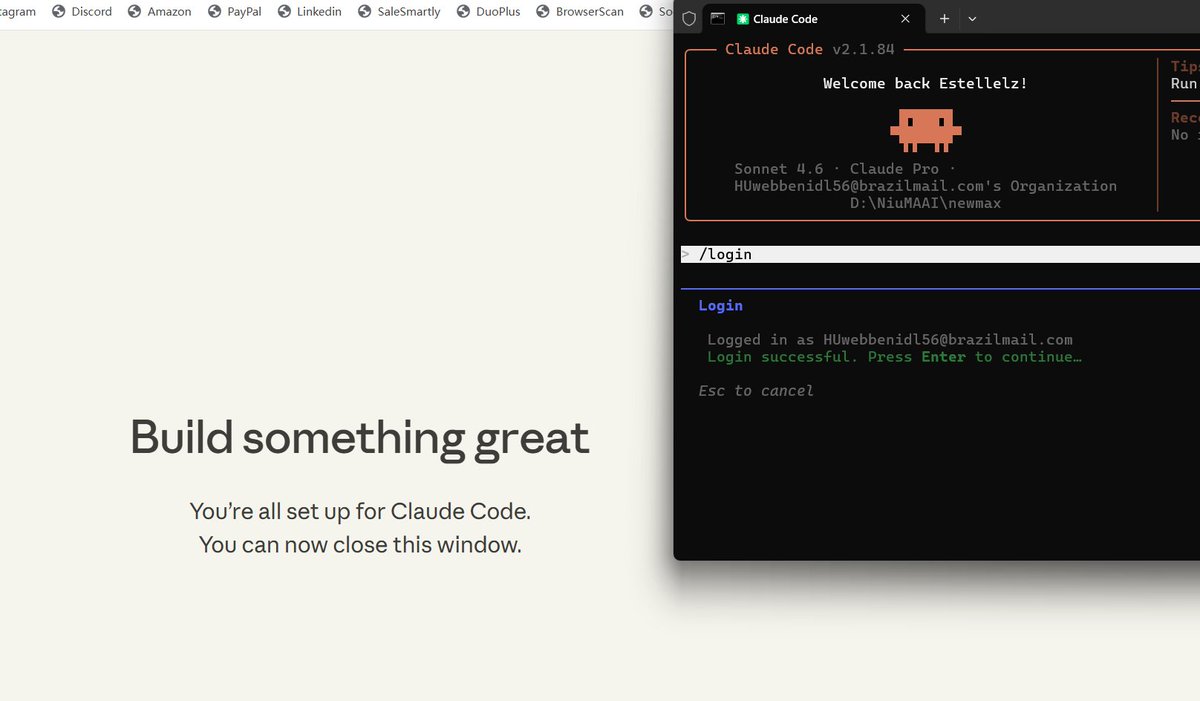
Task: Click 'Login successful. Press Enter to continue' text
Action: 894,356
